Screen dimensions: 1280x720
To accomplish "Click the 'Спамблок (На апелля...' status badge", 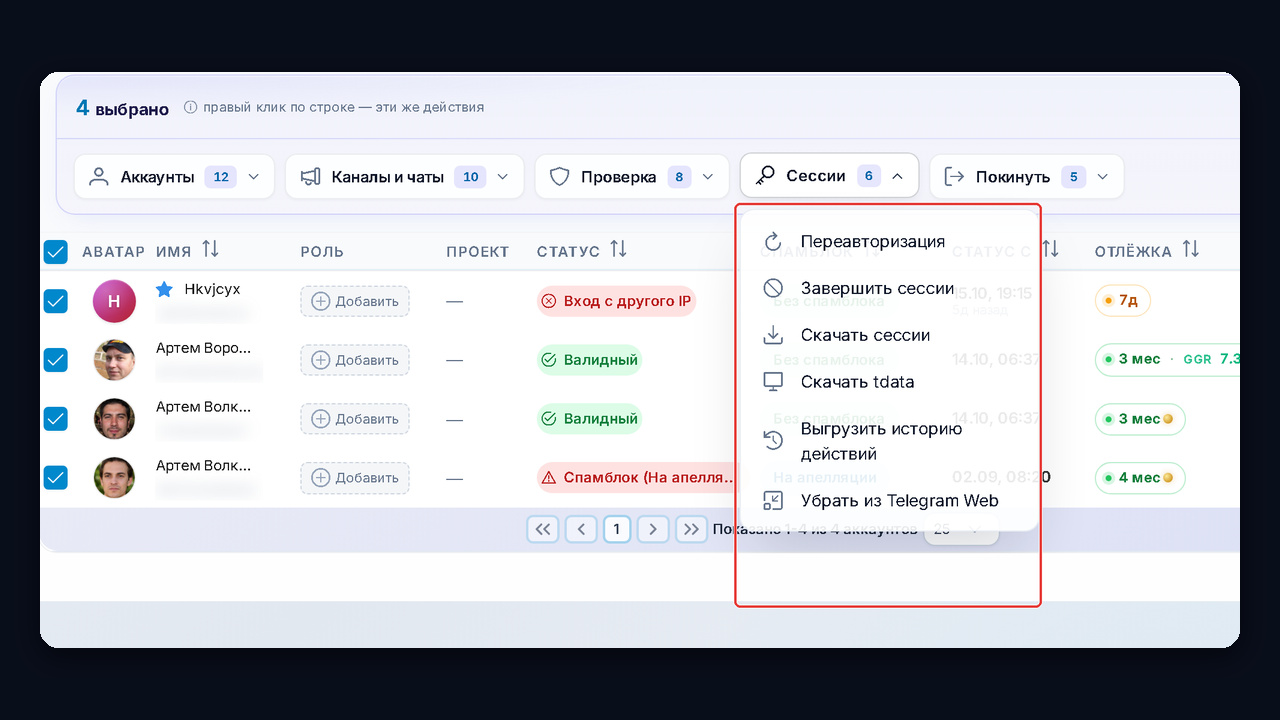I will pos(638,478).
